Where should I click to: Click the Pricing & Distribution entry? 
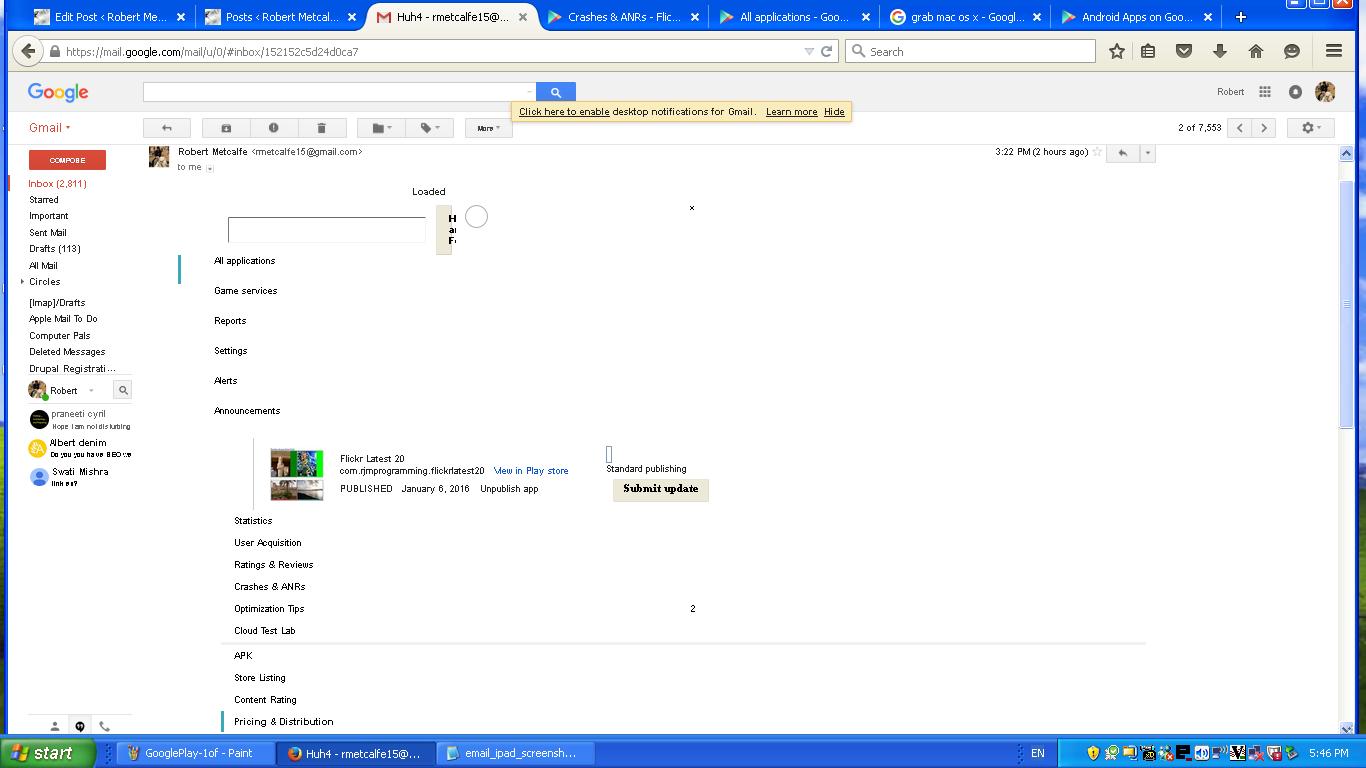pos(284,722)
